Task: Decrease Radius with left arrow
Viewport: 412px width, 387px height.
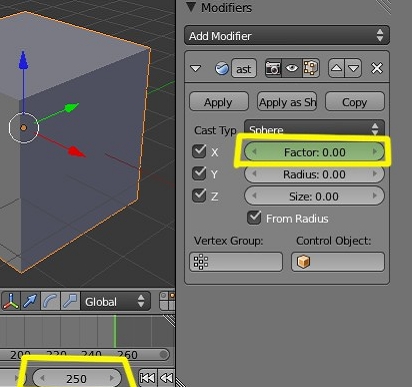Action: [x=254, y=174]
